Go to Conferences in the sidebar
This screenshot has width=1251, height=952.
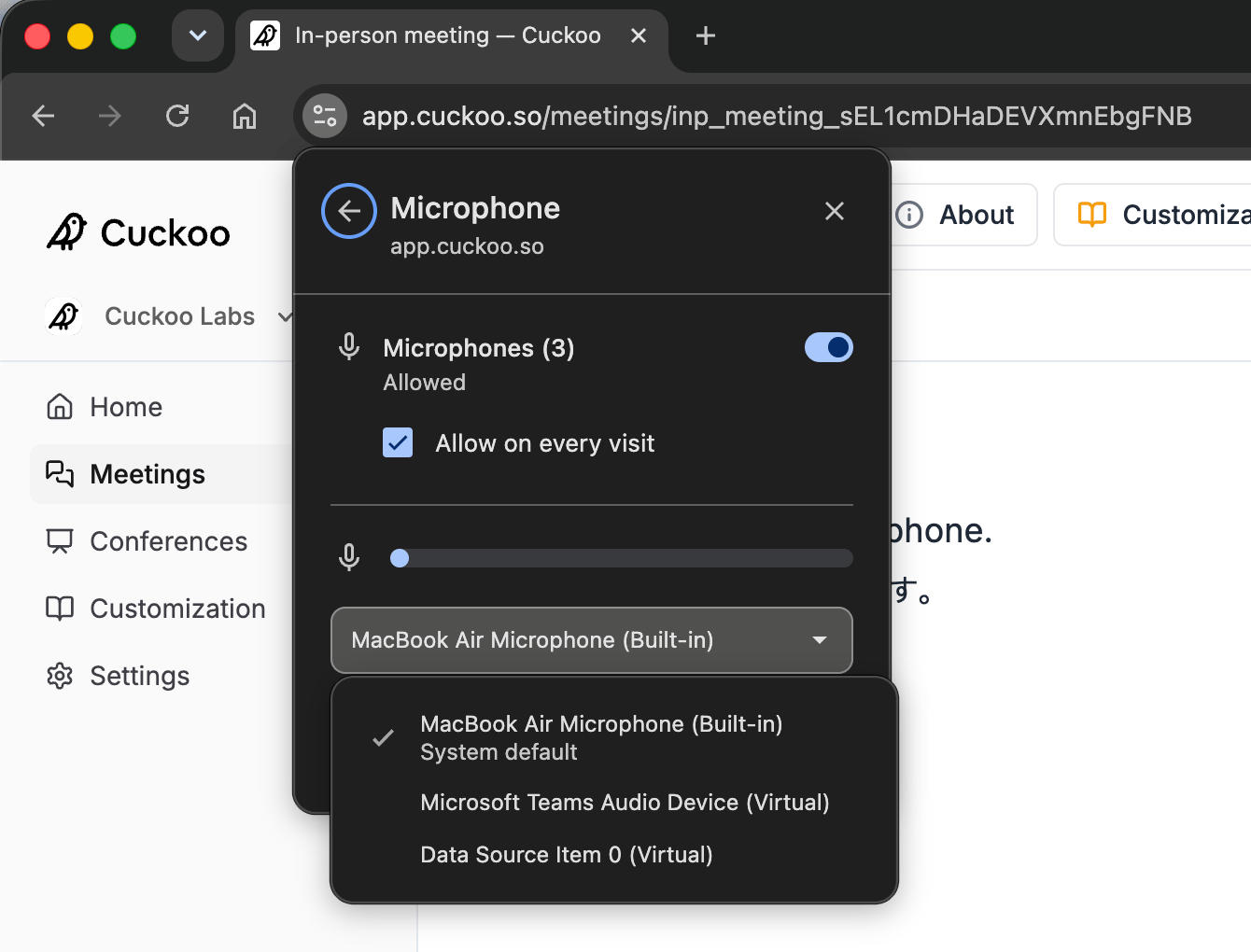click(162, 541)
